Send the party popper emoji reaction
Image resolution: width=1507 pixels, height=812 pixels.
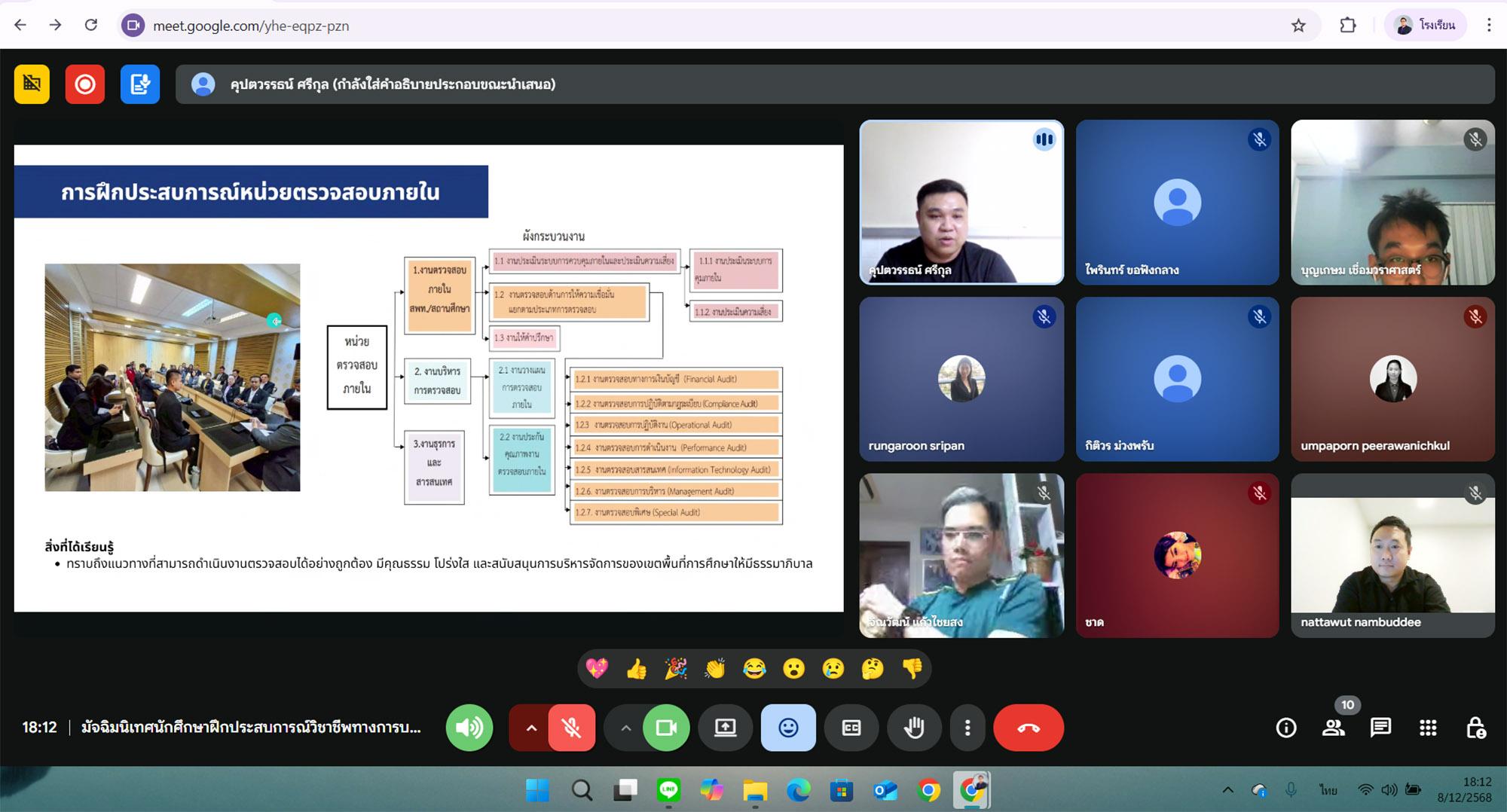click(675, 668)
